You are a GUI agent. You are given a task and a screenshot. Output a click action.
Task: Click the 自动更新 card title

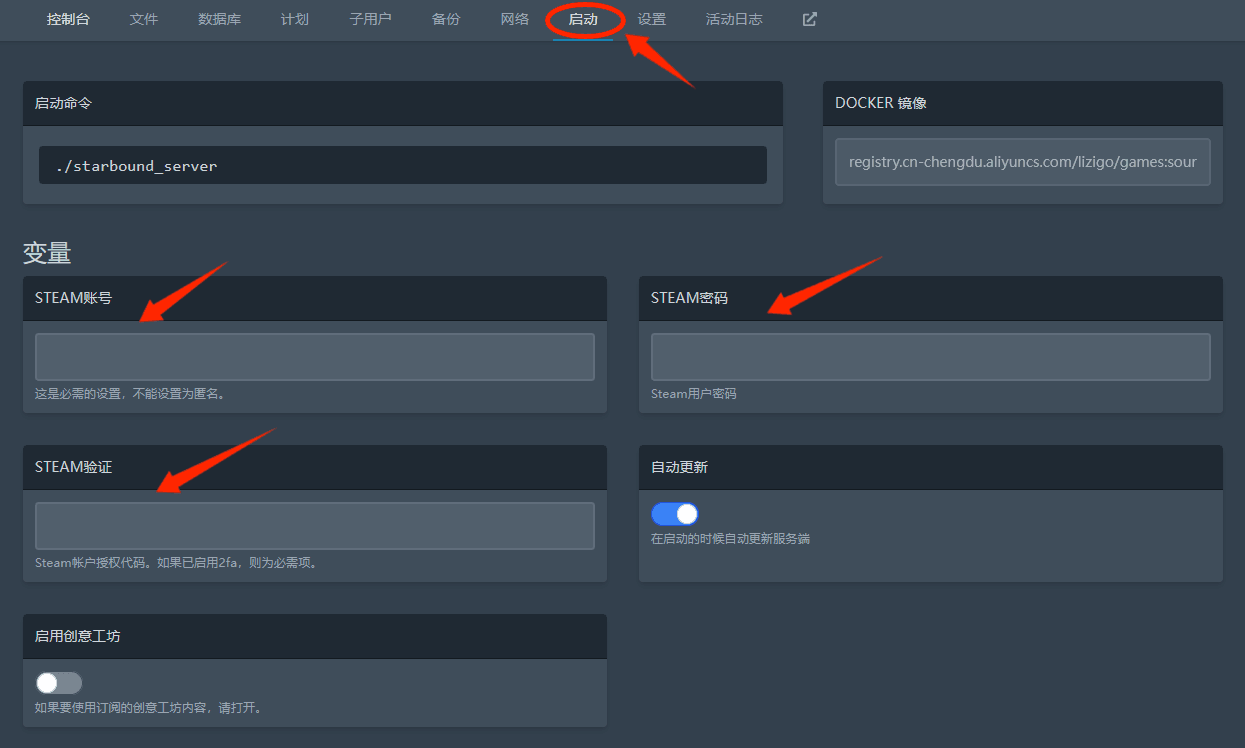pos(680,467)
